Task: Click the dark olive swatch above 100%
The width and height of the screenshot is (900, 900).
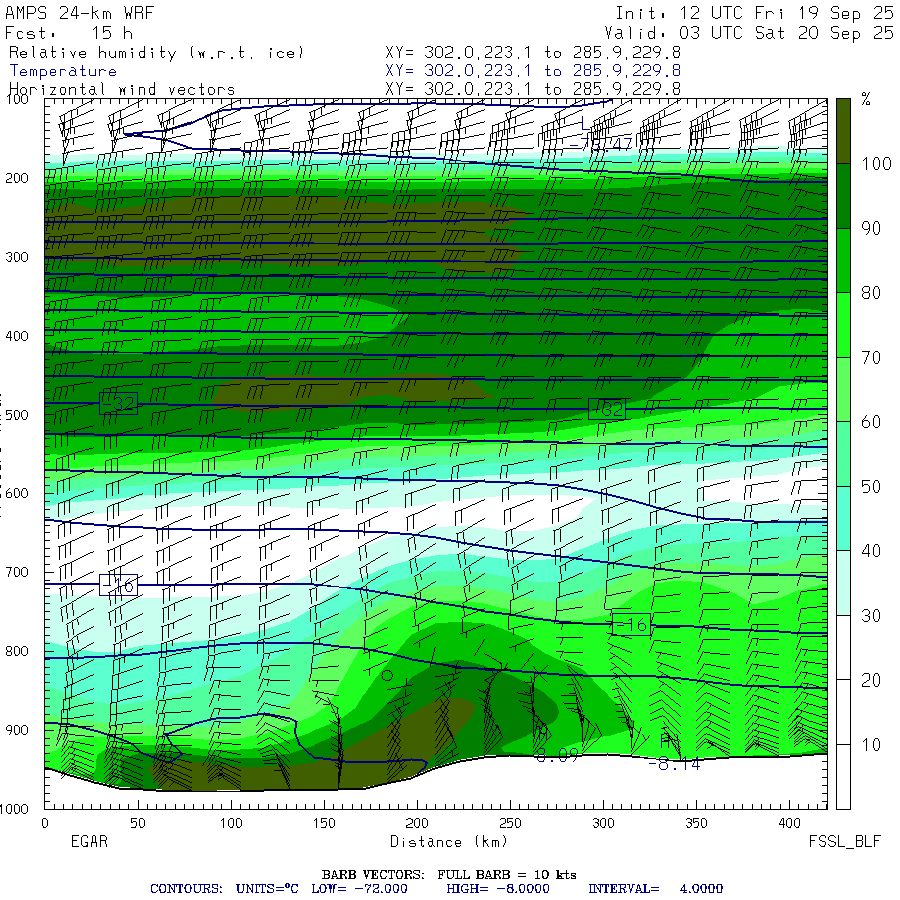Action: point(843,131)
